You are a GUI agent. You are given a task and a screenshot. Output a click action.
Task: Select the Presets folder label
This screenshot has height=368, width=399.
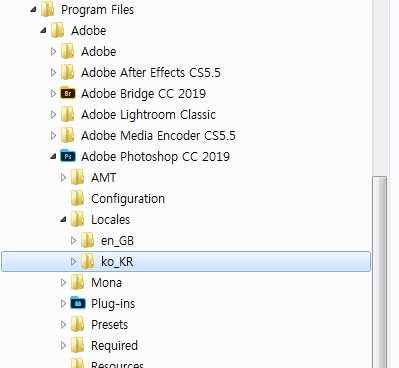coord(109,324)
